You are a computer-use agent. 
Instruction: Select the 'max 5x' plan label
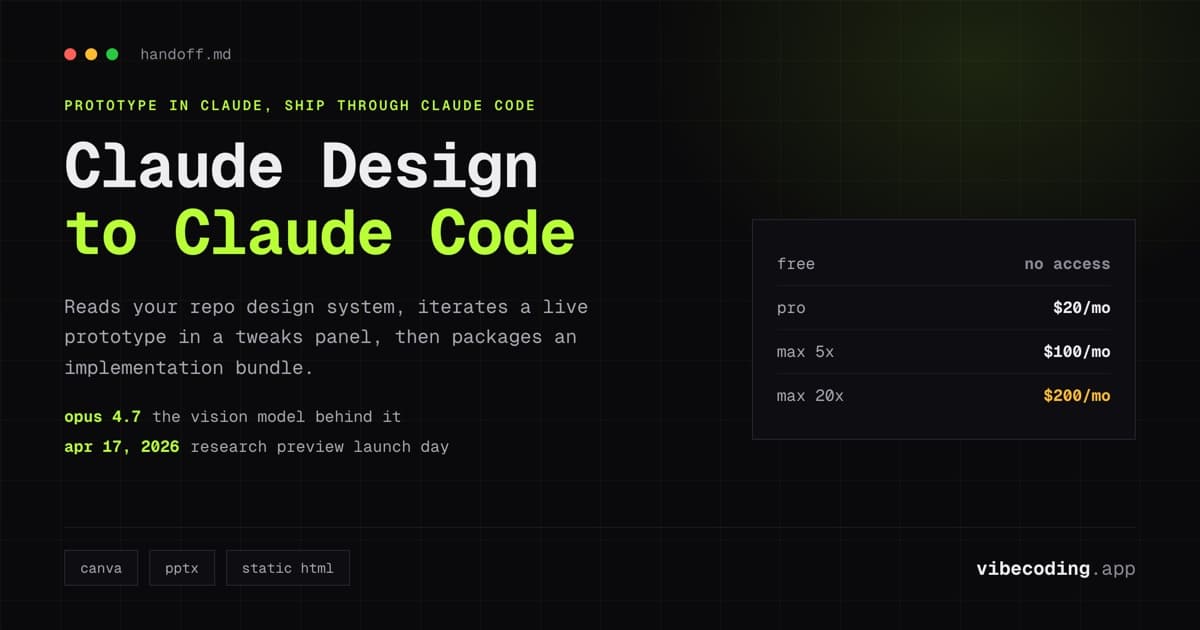[805, 352]
